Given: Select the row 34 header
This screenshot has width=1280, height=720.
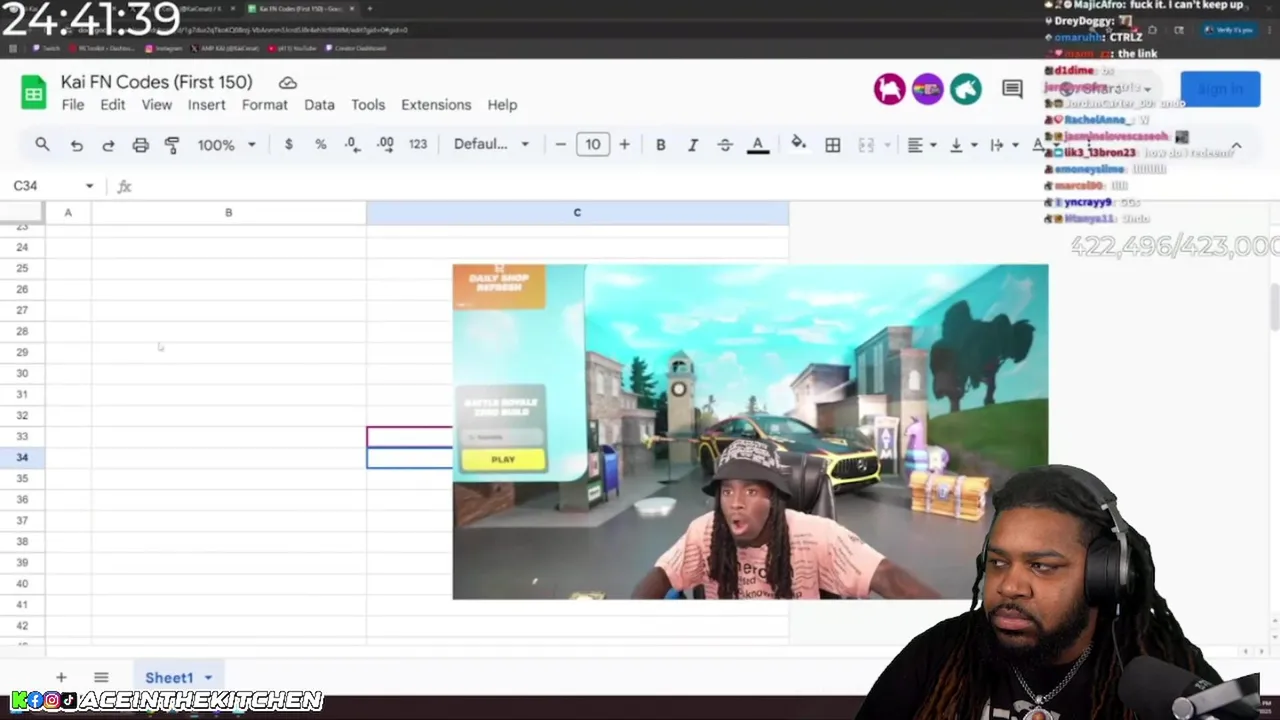Looking at the screenshot, I should pyautogui.click(x=22, y=457).
